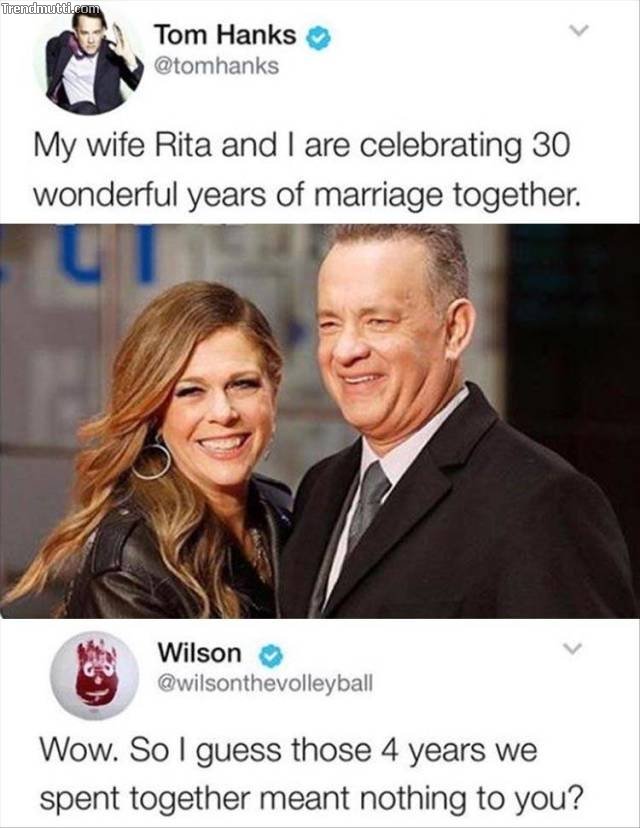Viewport: 640px width, 828px height.
Task: Click the 30 years of marriage tweet text
Action: click(x=307, y=170)
